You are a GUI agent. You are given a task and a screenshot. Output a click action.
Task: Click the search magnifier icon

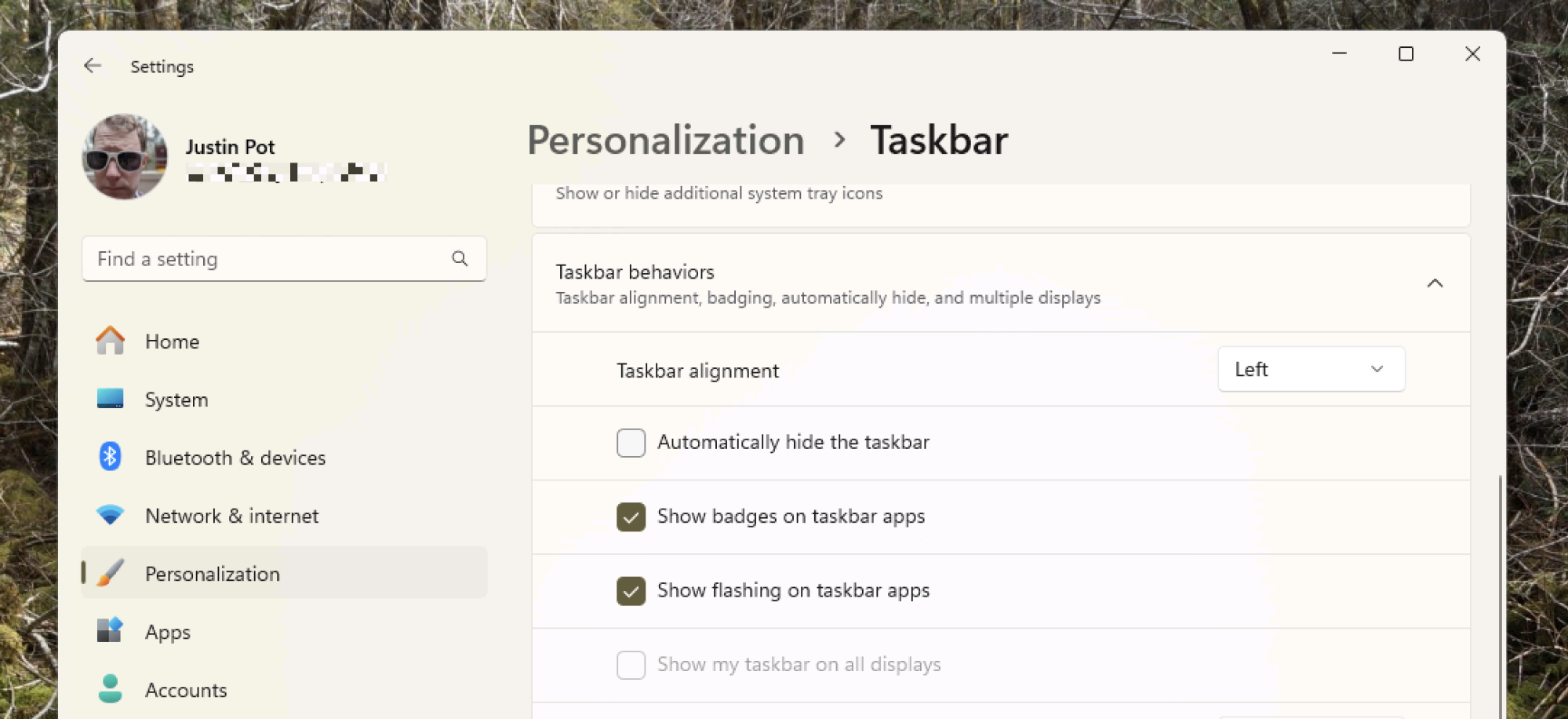[x=460, y=258]
